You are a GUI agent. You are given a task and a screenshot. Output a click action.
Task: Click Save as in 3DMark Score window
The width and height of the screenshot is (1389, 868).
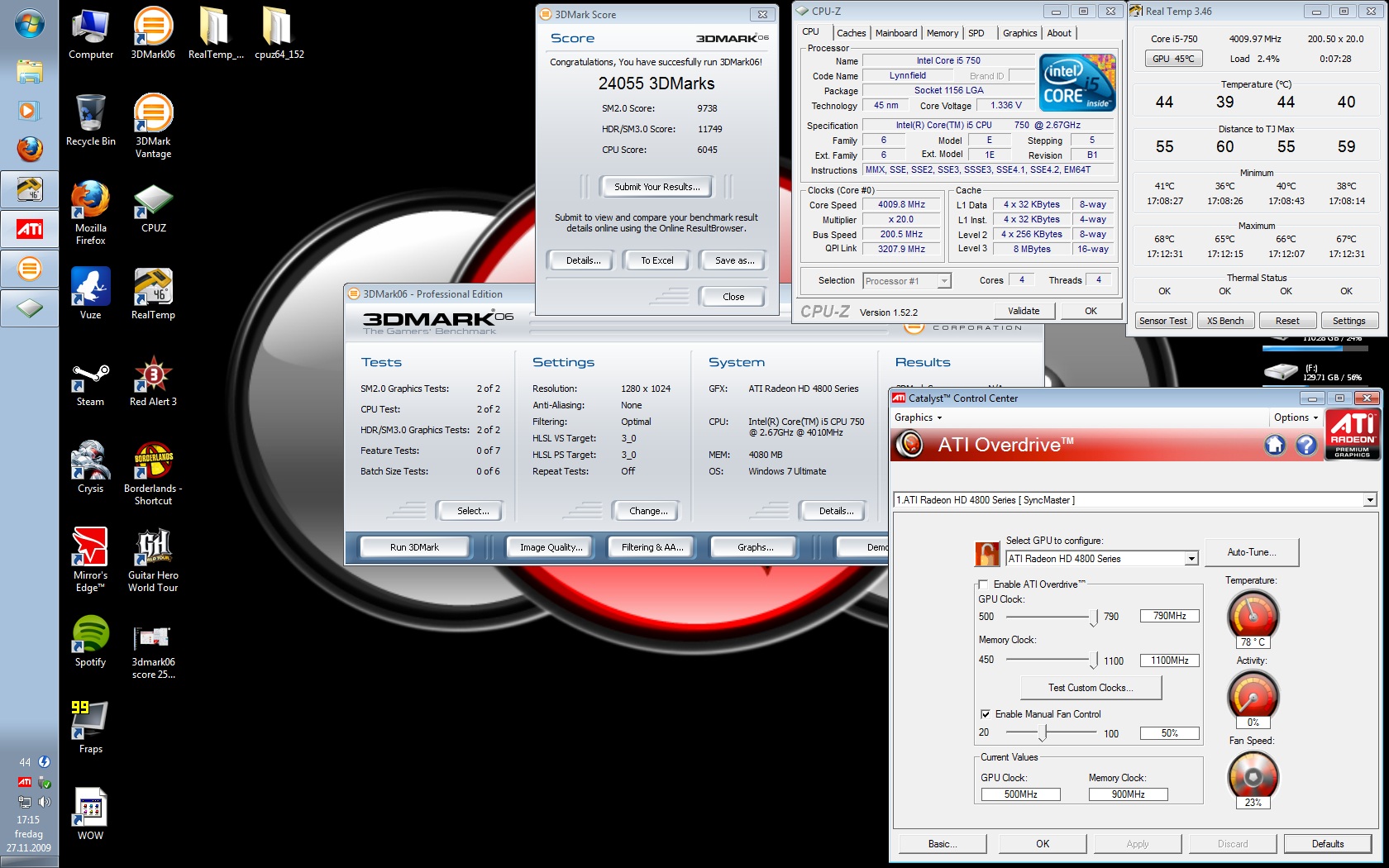click(x=734, y=260)
